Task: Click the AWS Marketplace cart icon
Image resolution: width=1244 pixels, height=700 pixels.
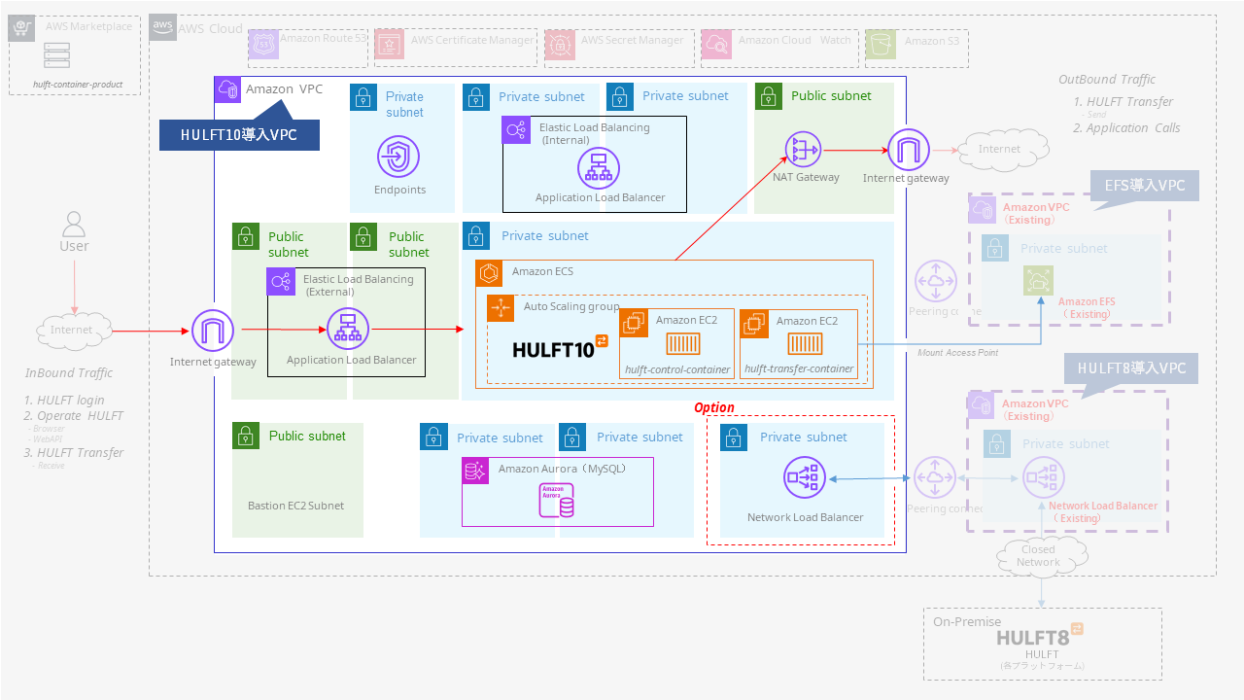Action: (24, 28)
